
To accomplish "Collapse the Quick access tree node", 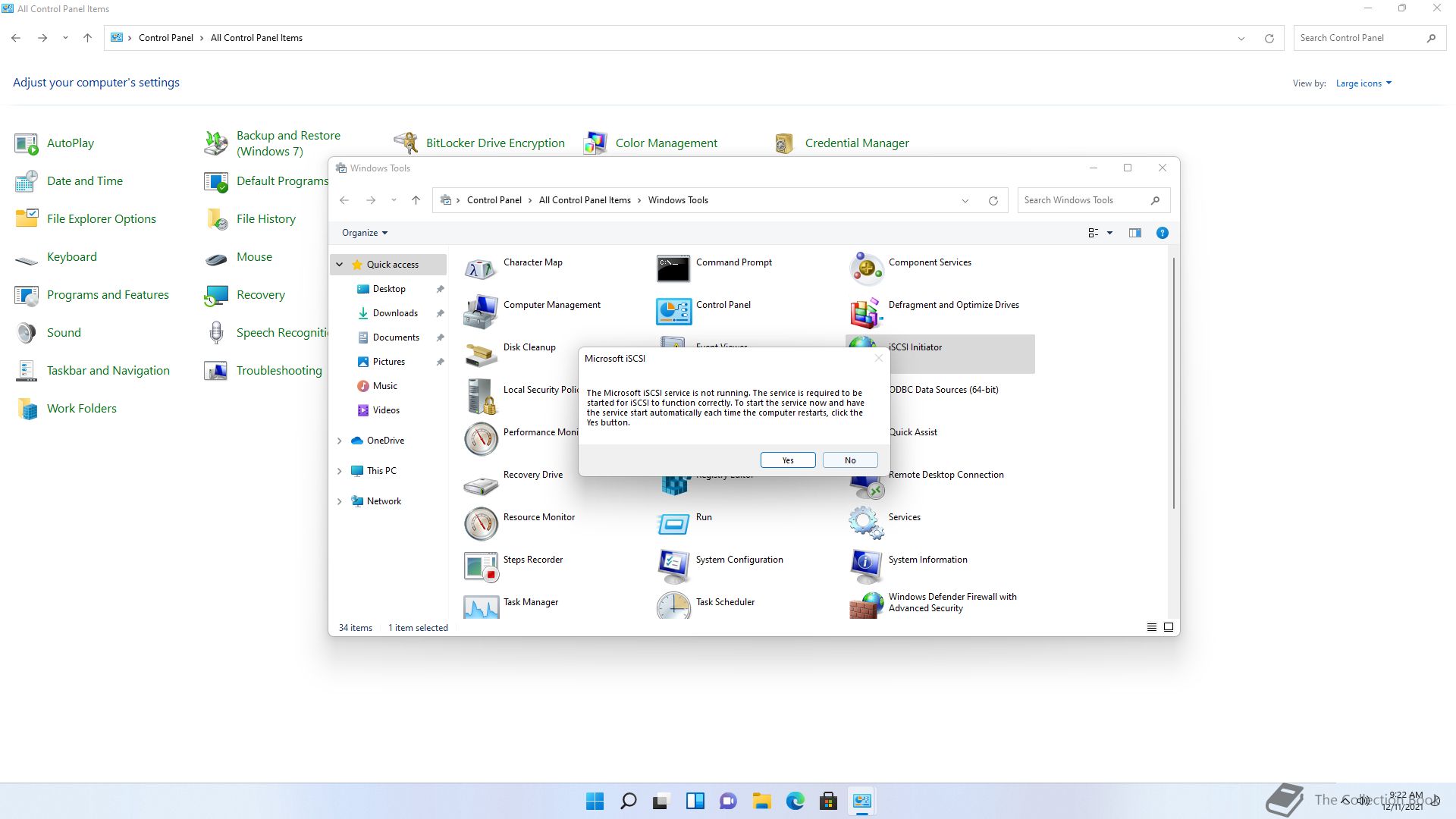I will (x=340, y=265).
